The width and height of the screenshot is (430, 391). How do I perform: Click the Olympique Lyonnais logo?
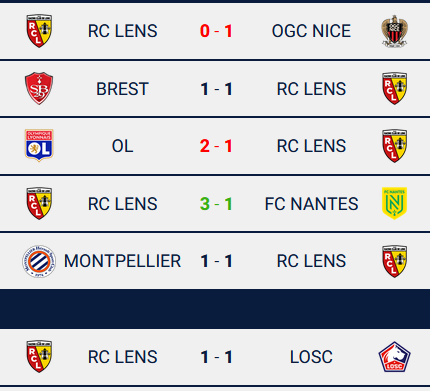39,146
